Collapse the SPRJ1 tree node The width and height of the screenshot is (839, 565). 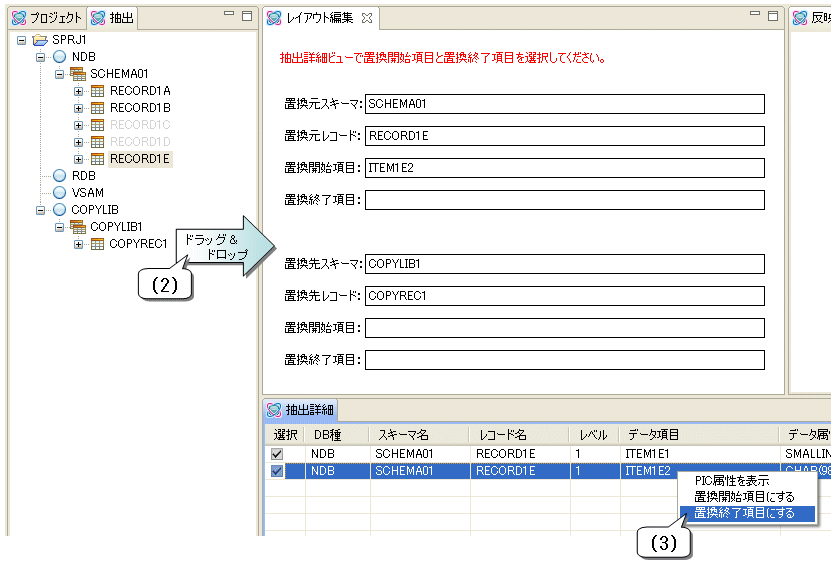click(22, 40)
